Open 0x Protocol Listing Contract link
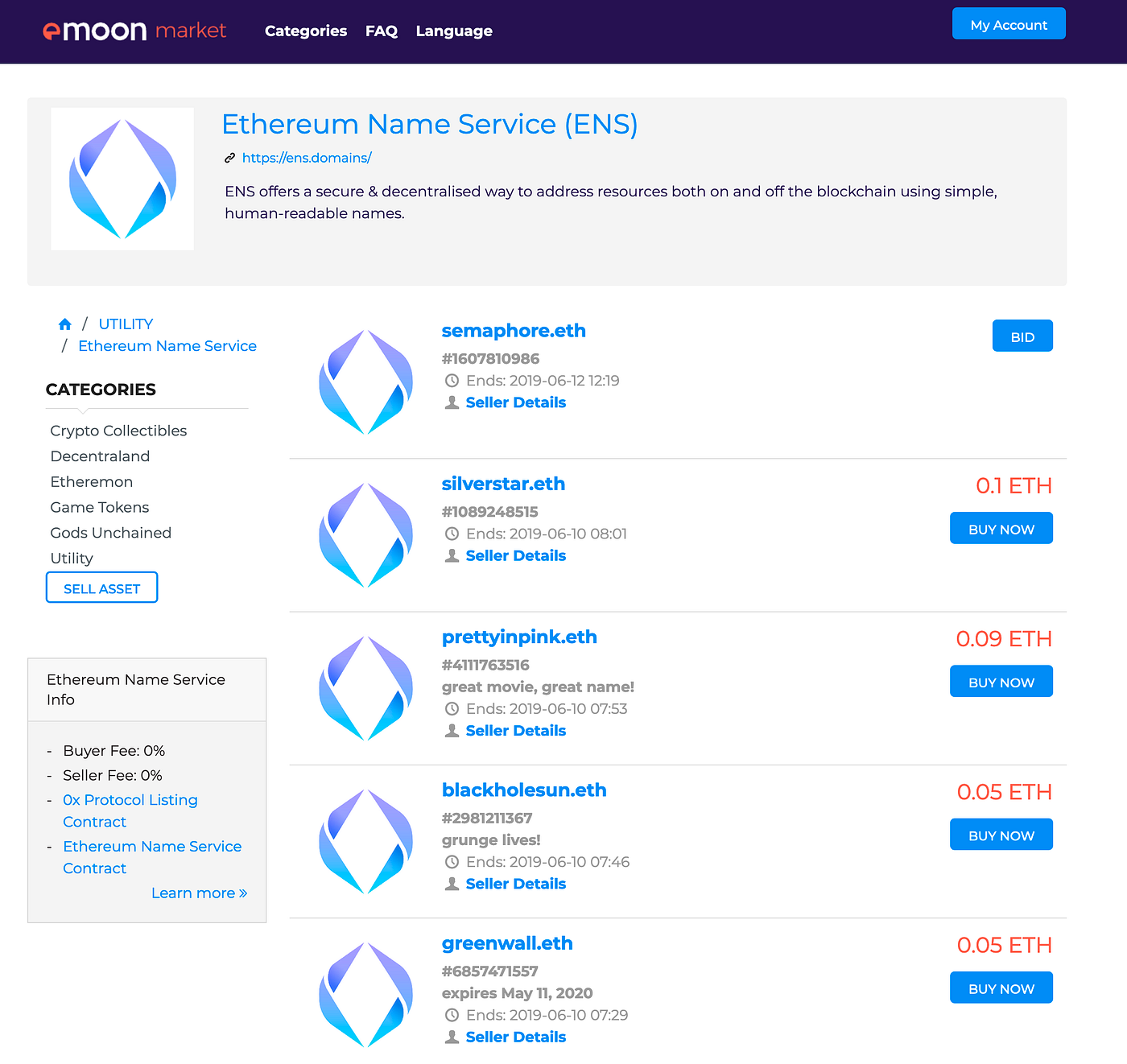 (130, 810)
